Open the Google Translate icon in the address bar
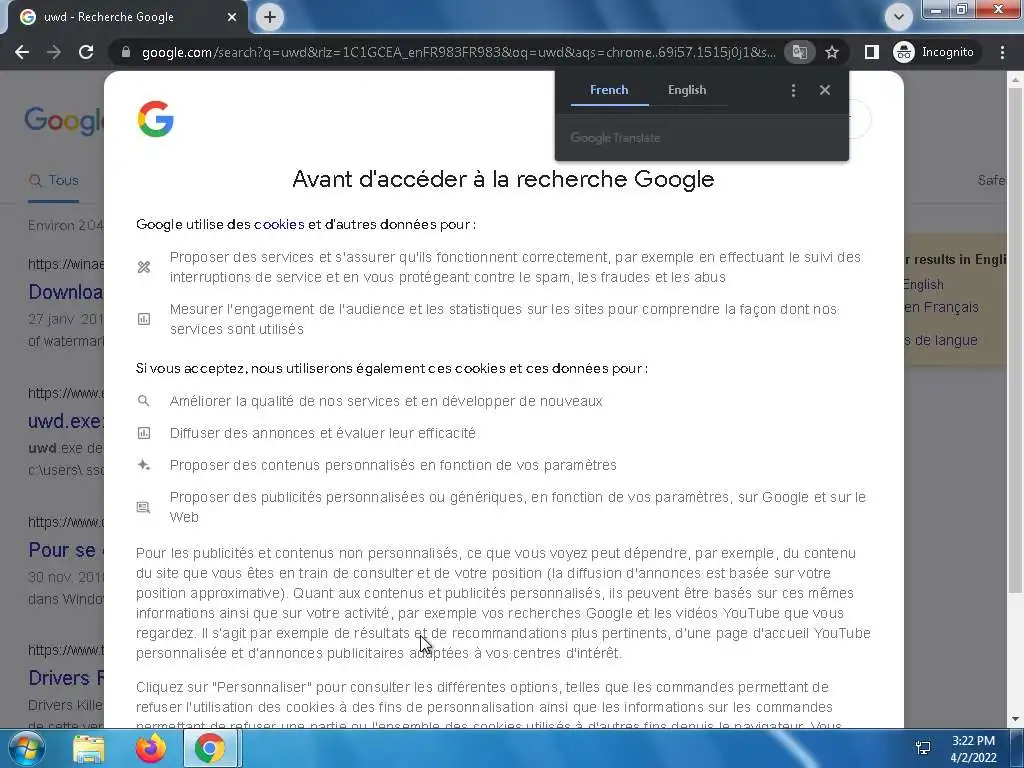Viewport: 1024px width, 768px height. [799, 52]
